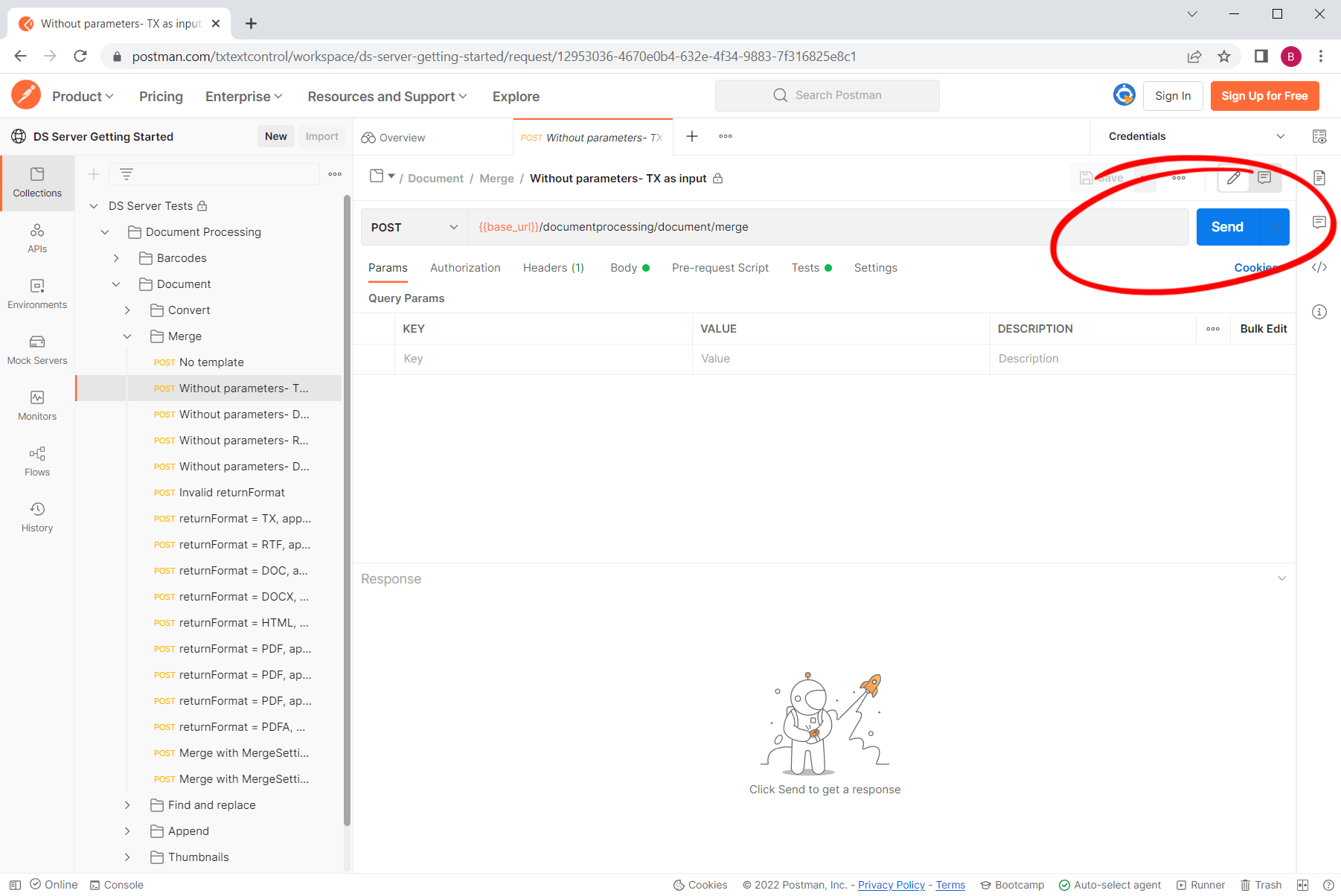Open the Collections sidebar panel
The image size is (1341, 896).
pyautogui.click(x=37, y=183)
